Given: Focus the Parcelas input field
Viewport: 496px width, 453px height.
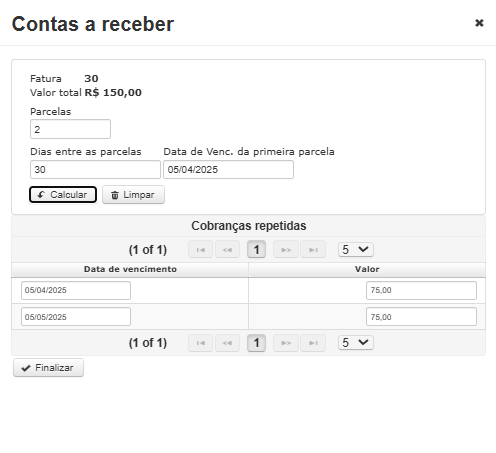Looking at the screenshot, I should (x=70, y=129).
